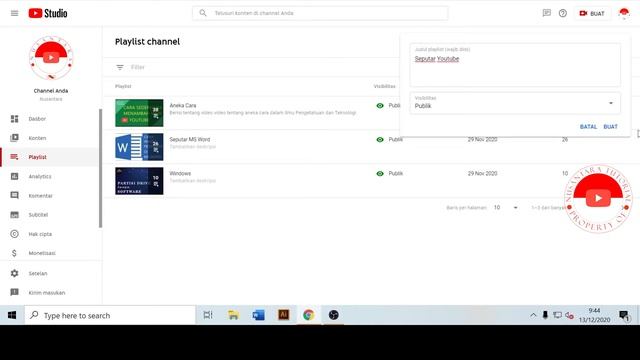Click the filter icon above the playlist table
Screen dimensions: 640x360
coord(120,67)
